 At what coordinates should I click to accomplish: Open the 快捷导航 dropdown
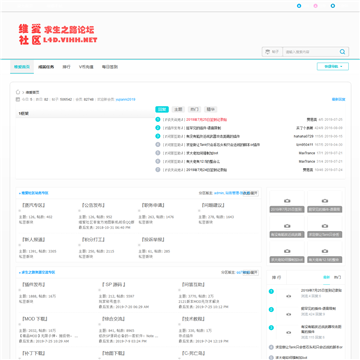click(x=333, y=66)
